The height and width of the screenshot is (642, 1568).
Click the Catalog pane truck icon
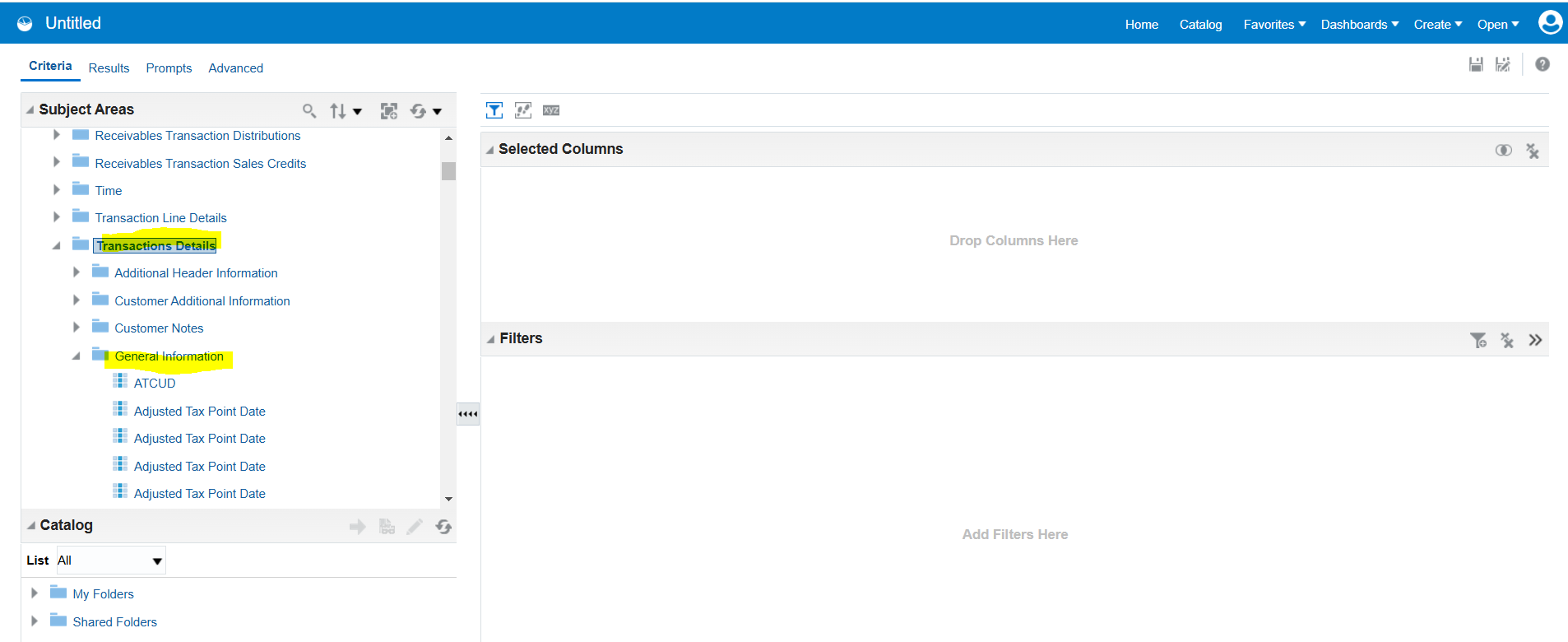pos(387,527)
